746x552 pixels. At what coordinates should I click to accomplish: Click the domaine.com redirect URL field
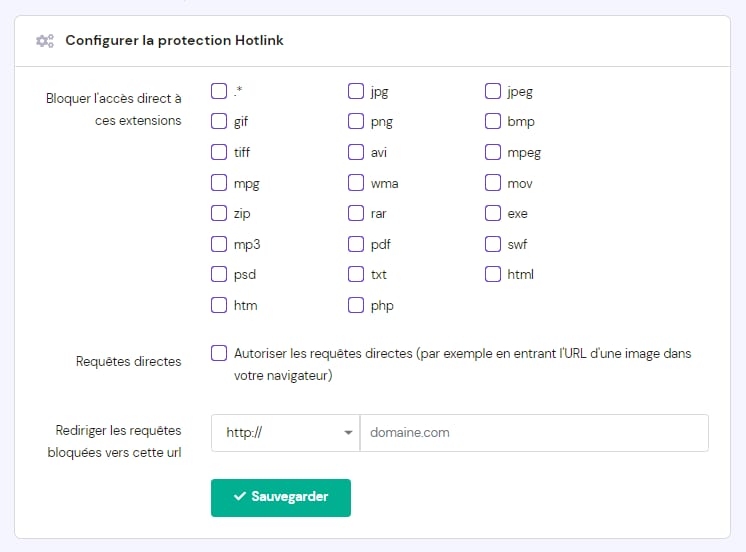[x=534, y=433]
